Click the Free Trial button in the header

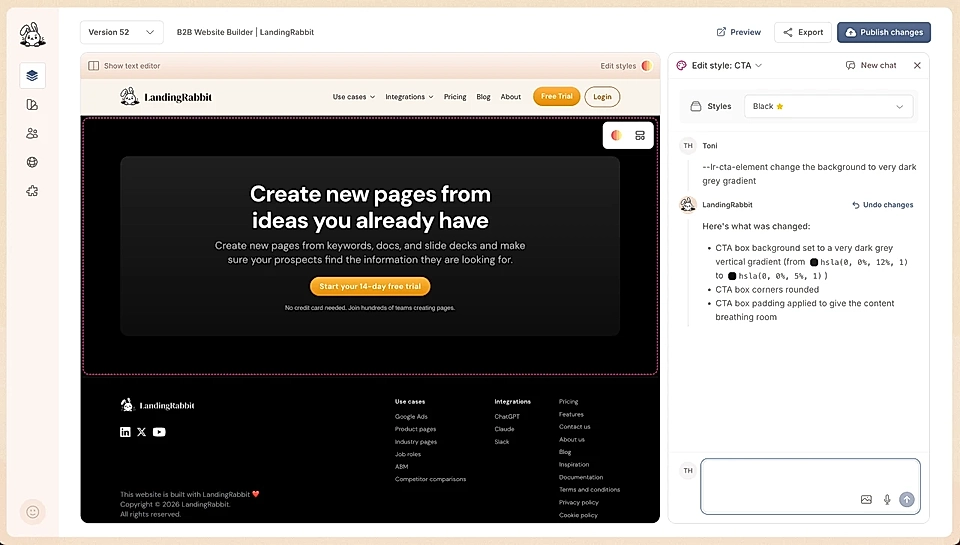tap(557, 96)
